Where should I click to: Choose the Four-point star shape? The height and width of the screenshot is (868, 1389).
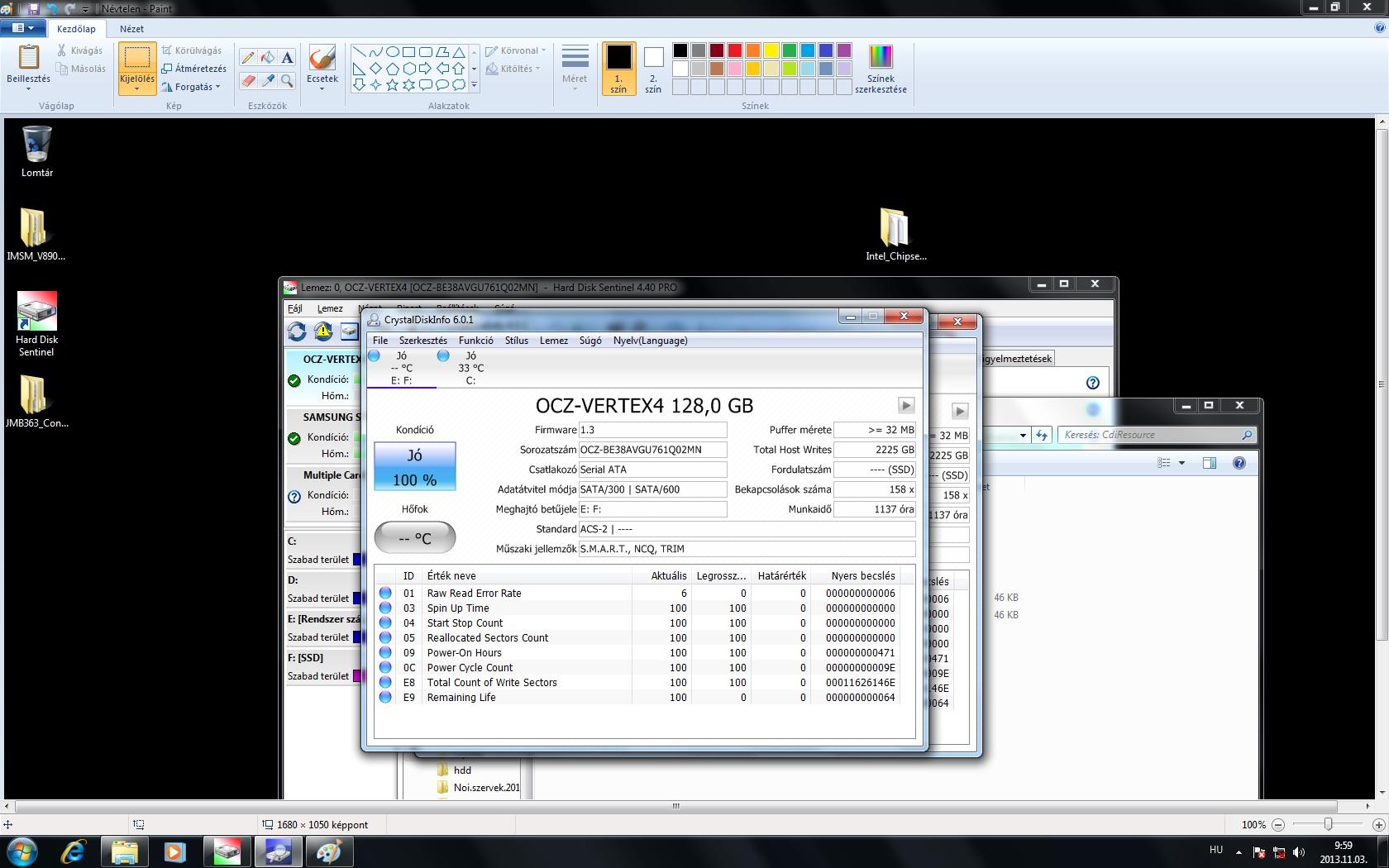coord(376,84)
